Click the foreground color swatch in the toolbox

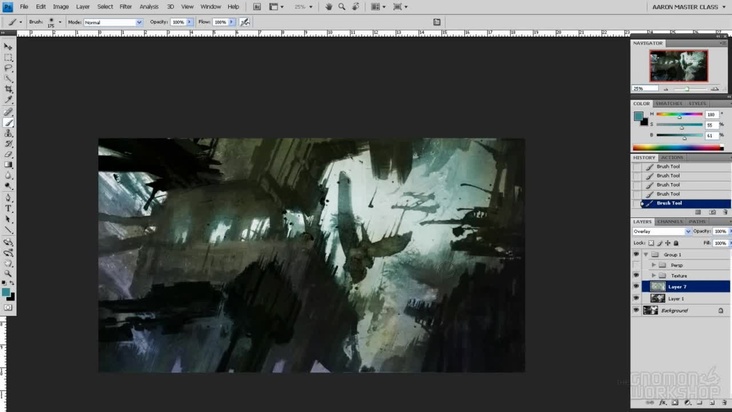(x=6, y=292)
